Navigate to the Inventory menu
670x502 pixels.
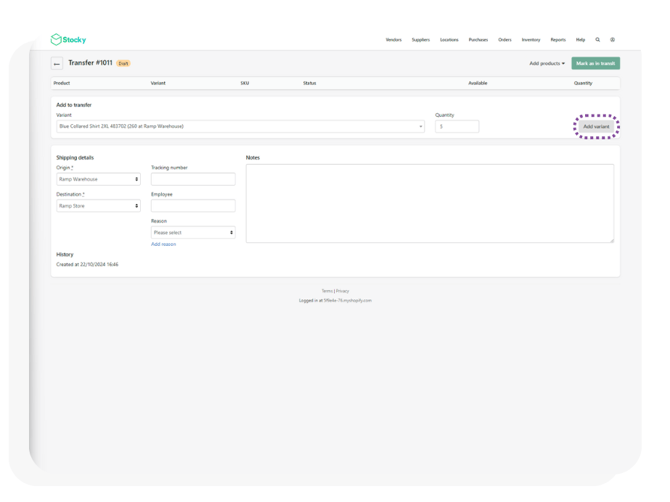click(x=531, y=40)
